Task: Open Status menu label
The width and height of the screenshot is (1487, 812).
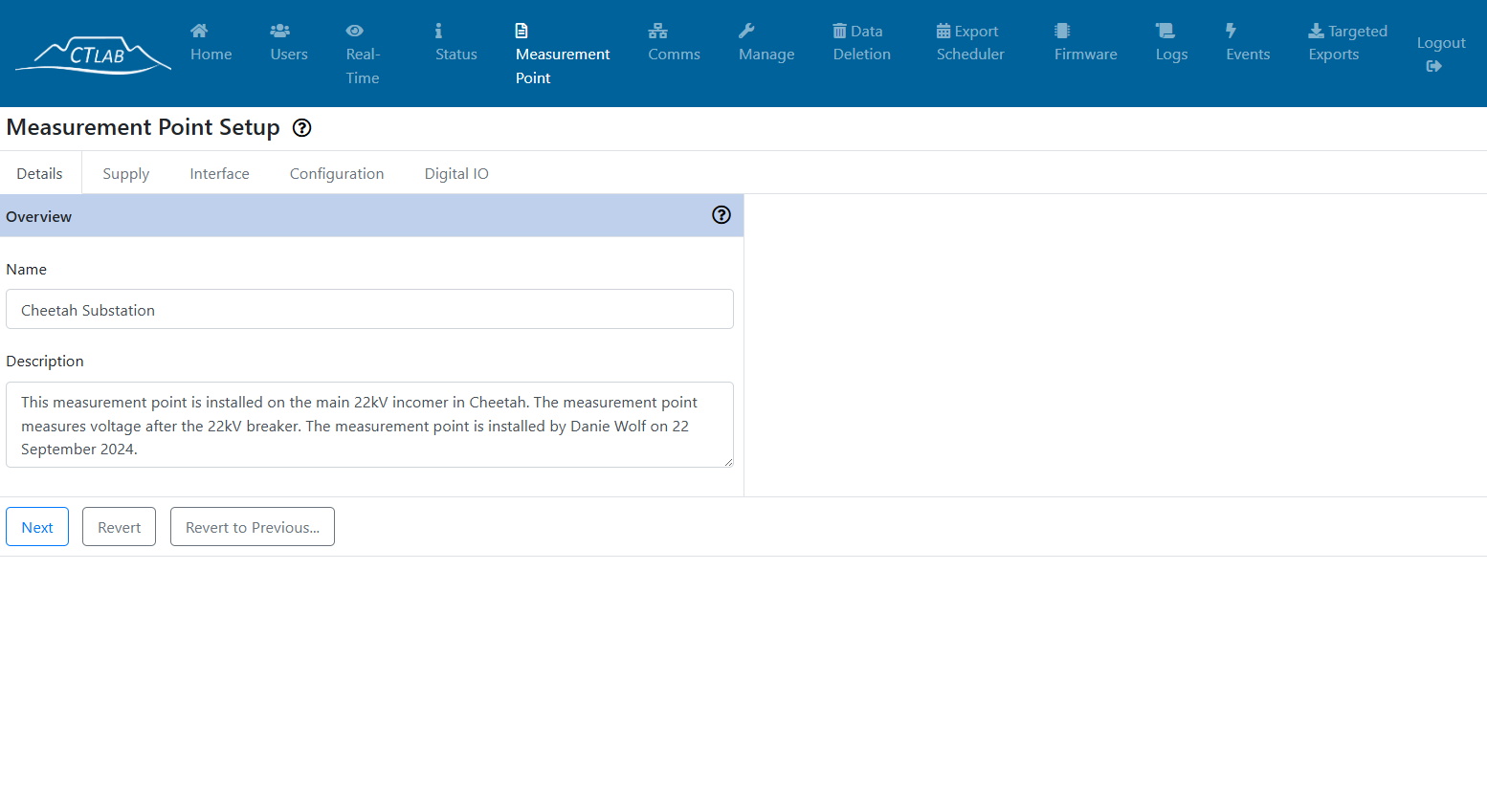Action: click(x=455, y=55)
